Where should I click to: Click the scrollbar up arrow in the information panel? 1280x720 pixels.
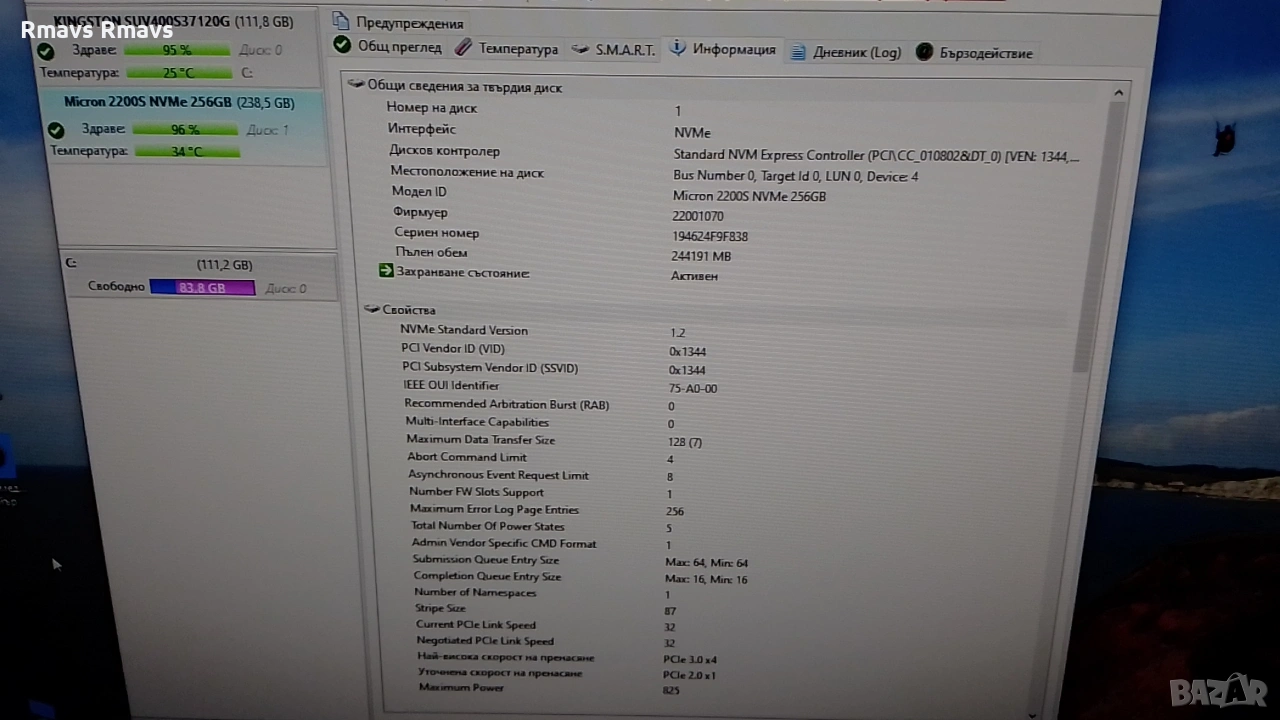[1118, 94]
